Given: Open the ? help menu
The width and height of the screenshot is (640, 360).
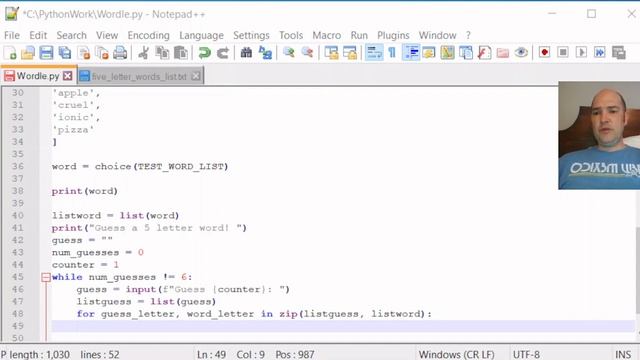Looking at the screenshot, I should [x=468, y=36].
